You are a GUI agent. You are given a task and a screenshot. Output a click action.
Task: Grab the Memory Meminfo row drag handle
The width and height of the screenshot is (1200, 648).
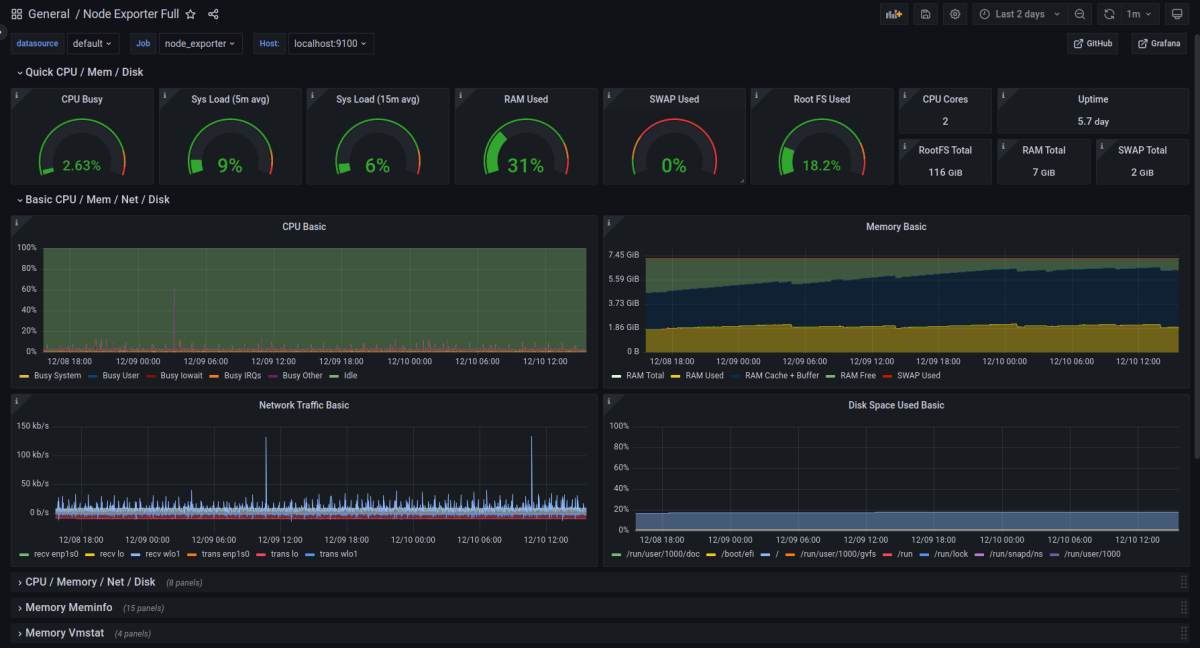click(x=1184, y=607)
